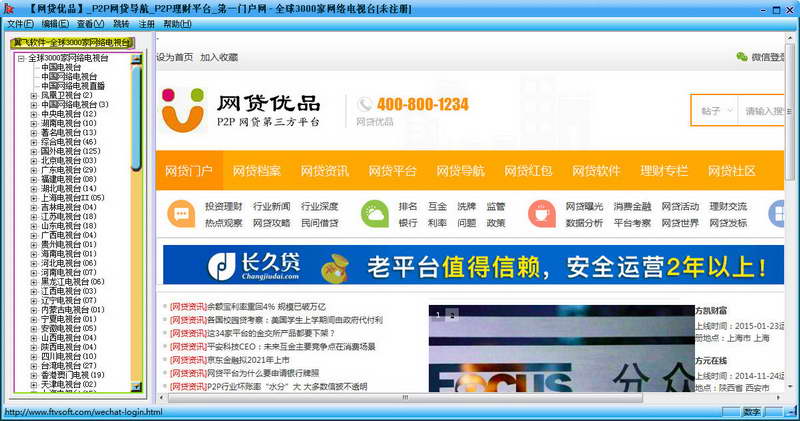Expand the 凤凰卫视台 (2) node
The image size is (800, 421).
point(34,95)
